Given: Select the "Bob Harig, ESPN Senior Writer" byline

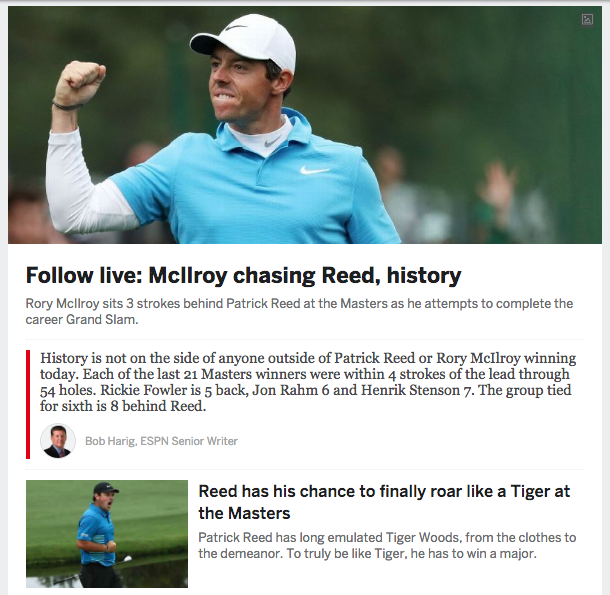Looking at the screenshot, I should 161,441.
